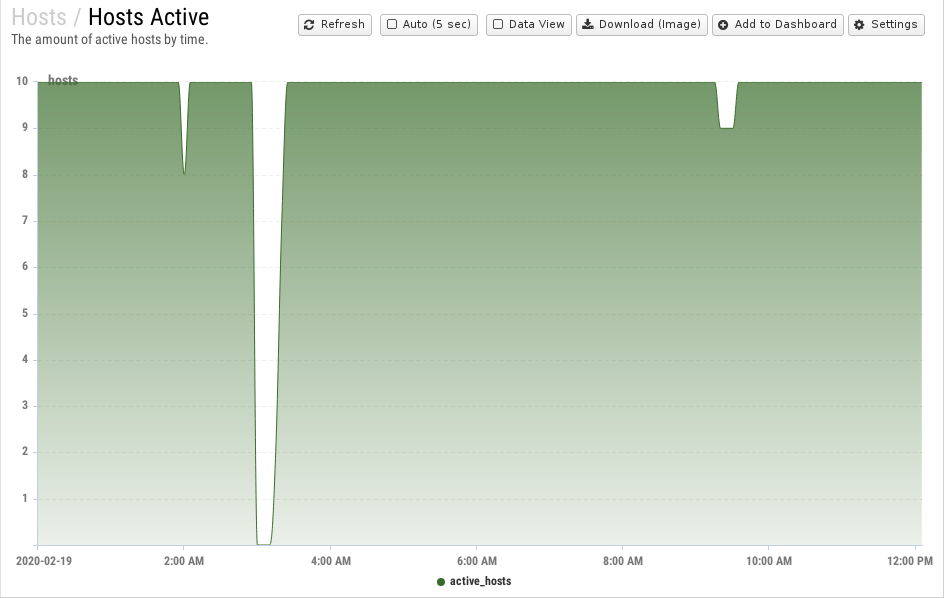The width and height of the screenshot is (944, 598).
Task: Enable the Data View checkbox
Action: coord(498,25)
